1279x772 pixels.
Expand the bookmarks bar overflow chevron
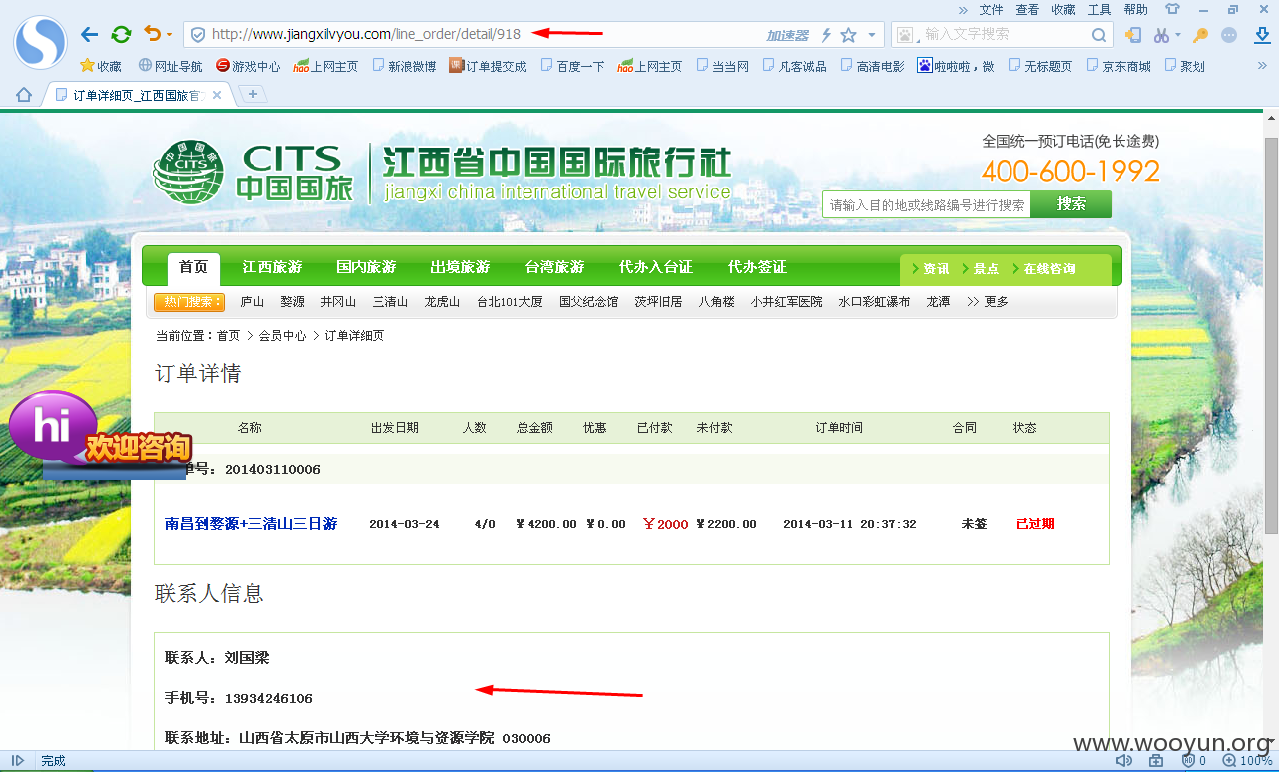click(x=1262, y=66)
